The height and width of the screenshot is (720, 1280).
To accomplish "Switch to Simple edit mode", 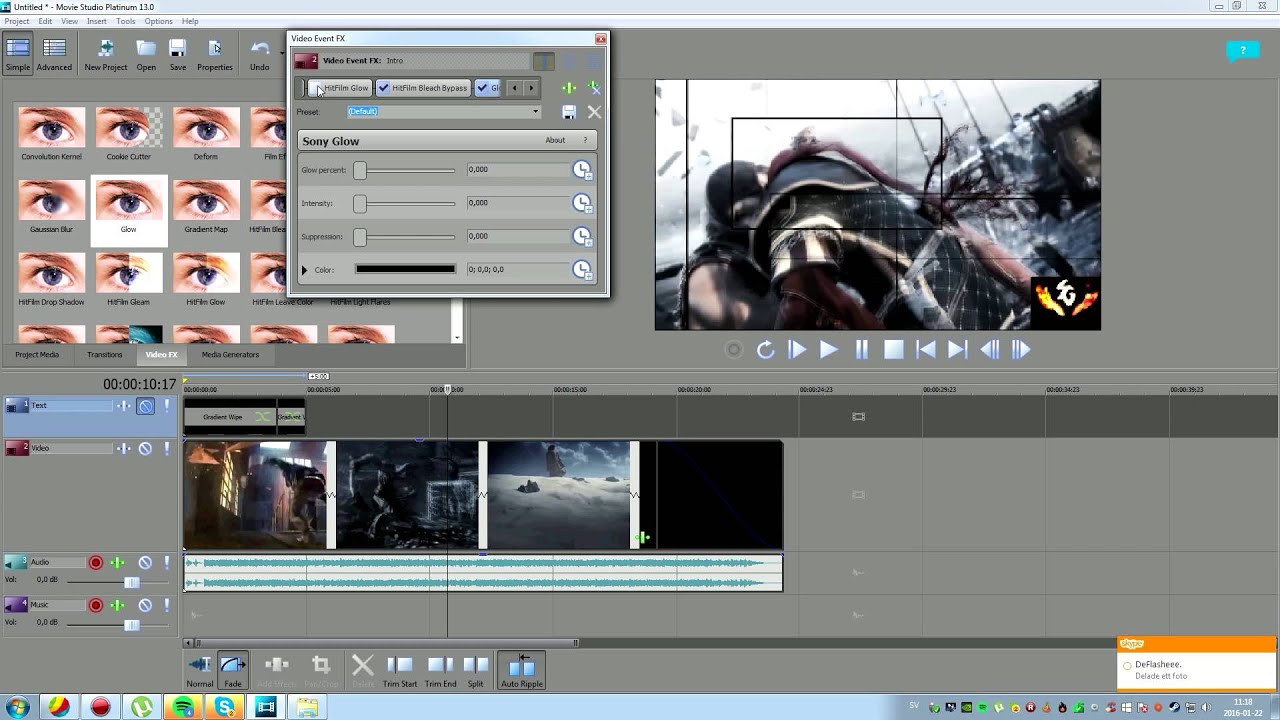I will pyautogui.click(x=18, y=55).
